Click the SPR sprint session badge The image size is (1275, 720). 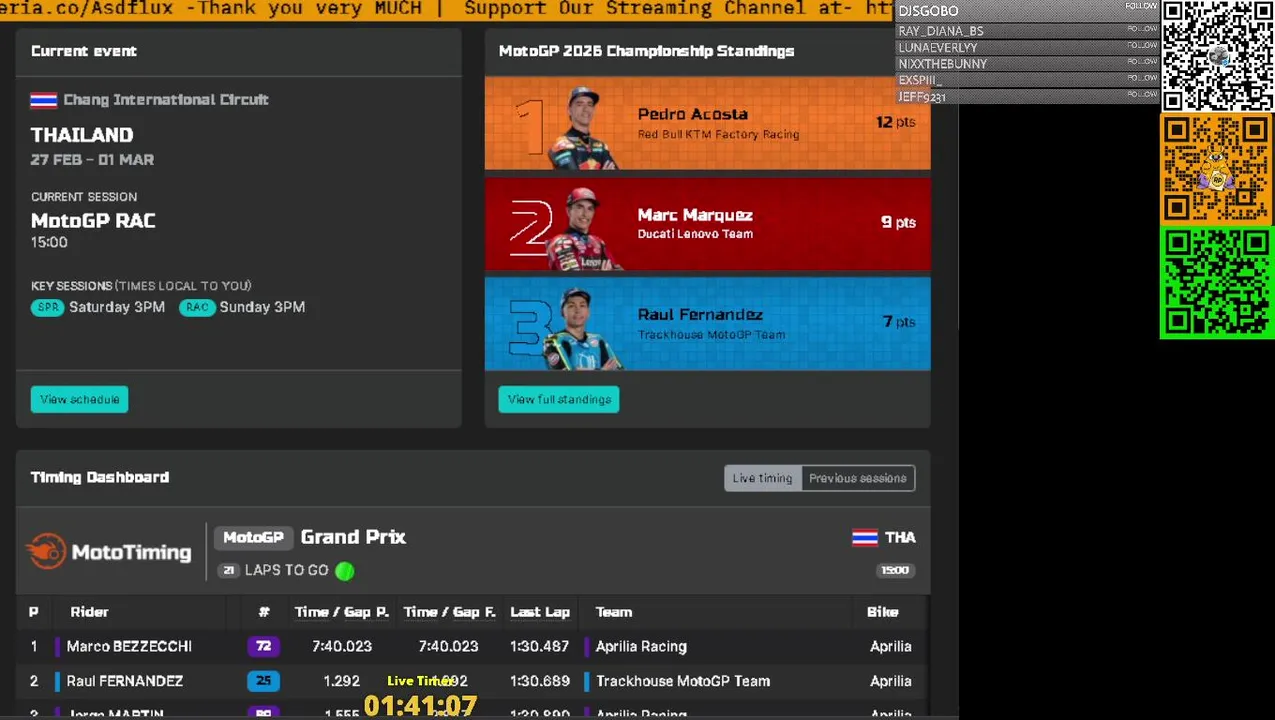(x=48, y=308)
